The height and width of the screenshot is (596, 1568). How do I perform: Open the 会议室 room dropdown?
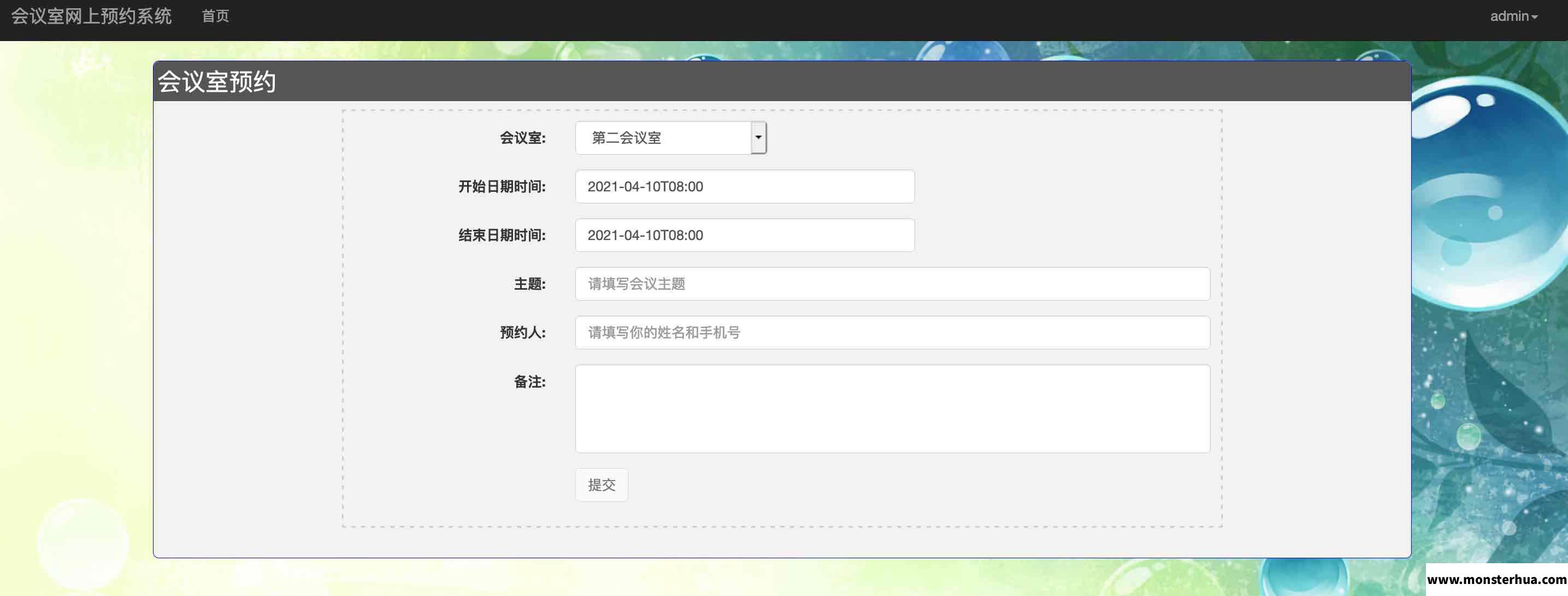pos(671,138)
